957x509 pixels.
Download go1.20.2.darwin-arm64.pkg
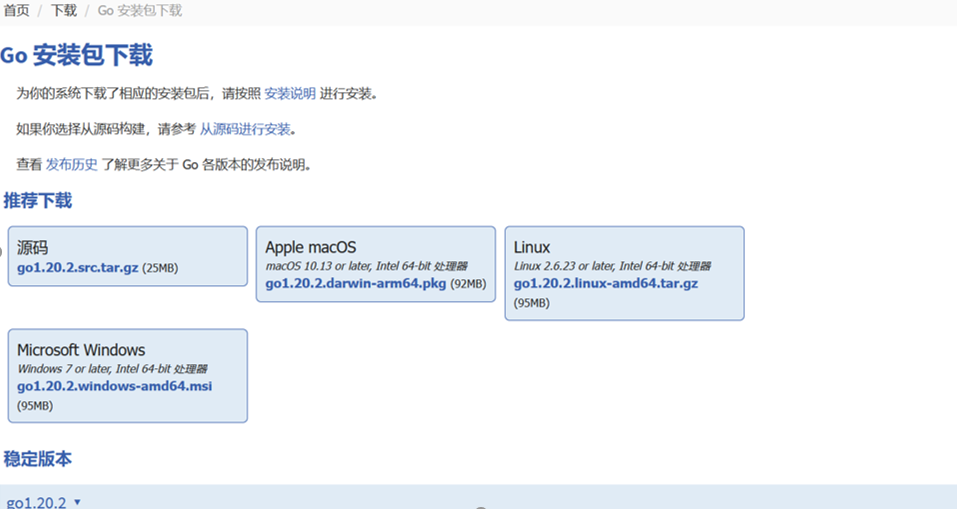click(x=356, y=283)
